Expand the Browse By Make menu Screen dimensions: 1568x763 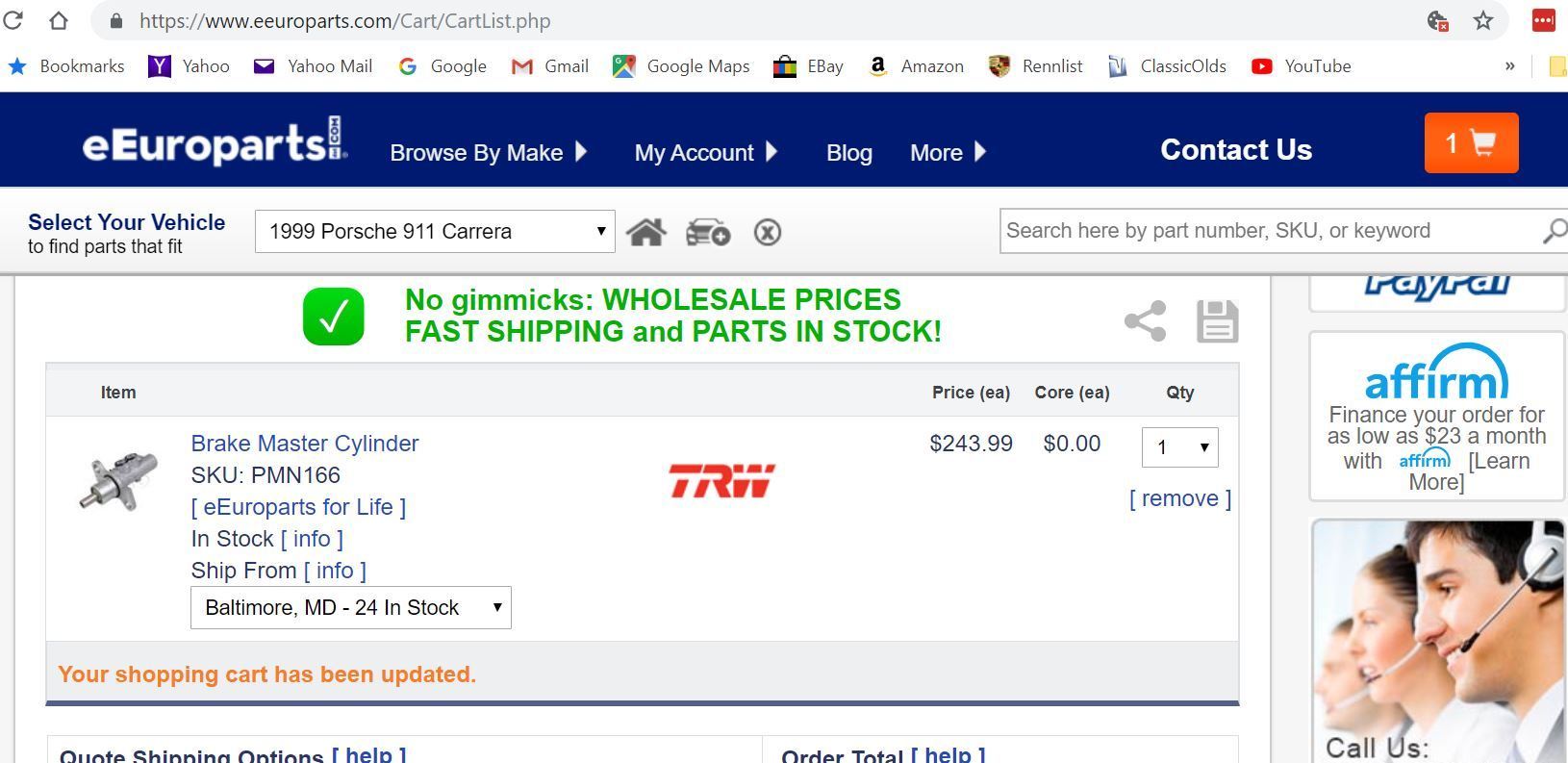[488, 152]
